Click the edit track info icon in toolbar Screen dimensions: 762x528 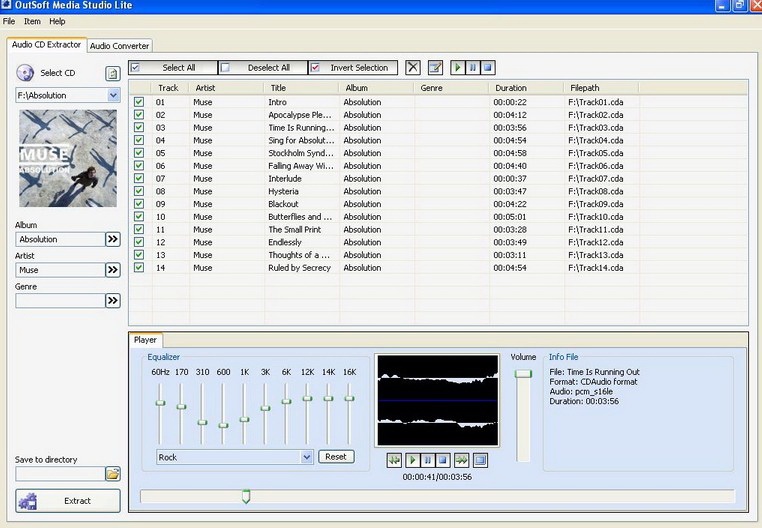click(x=435, y=68)
